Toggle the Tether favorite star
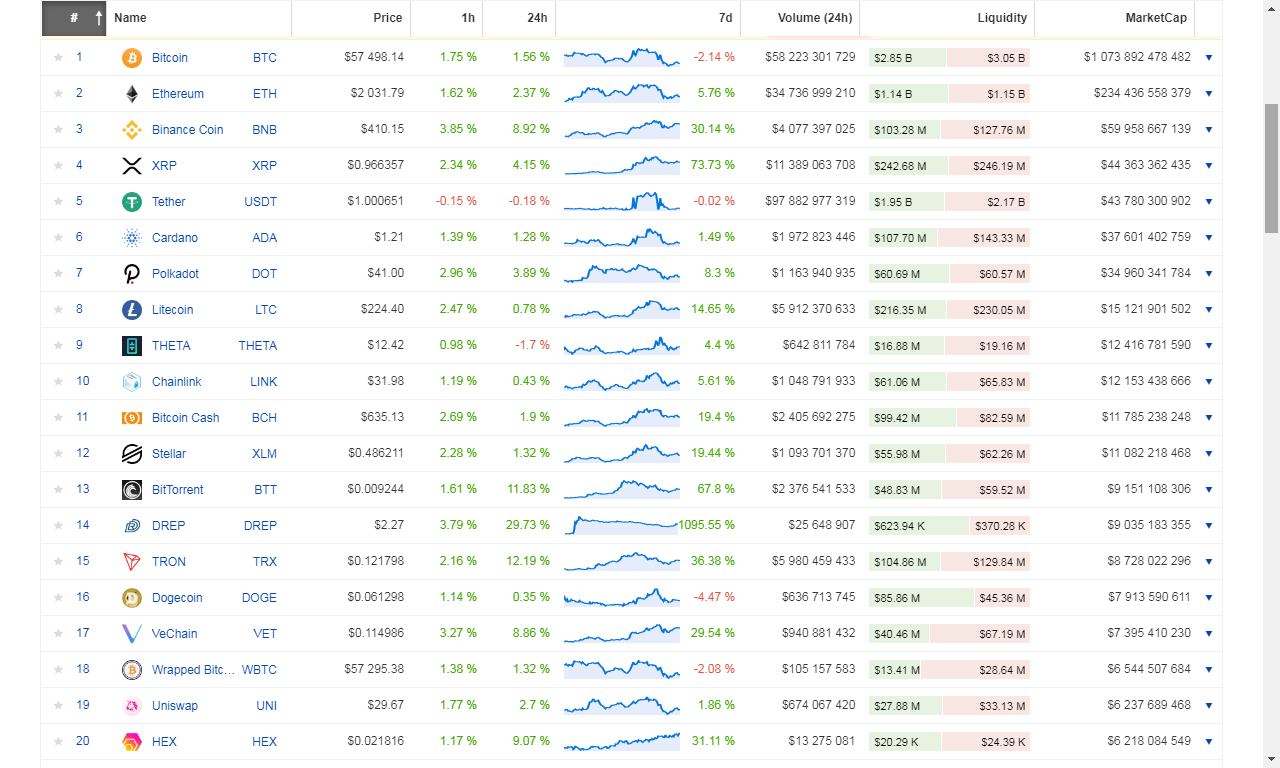 (58, 202)
